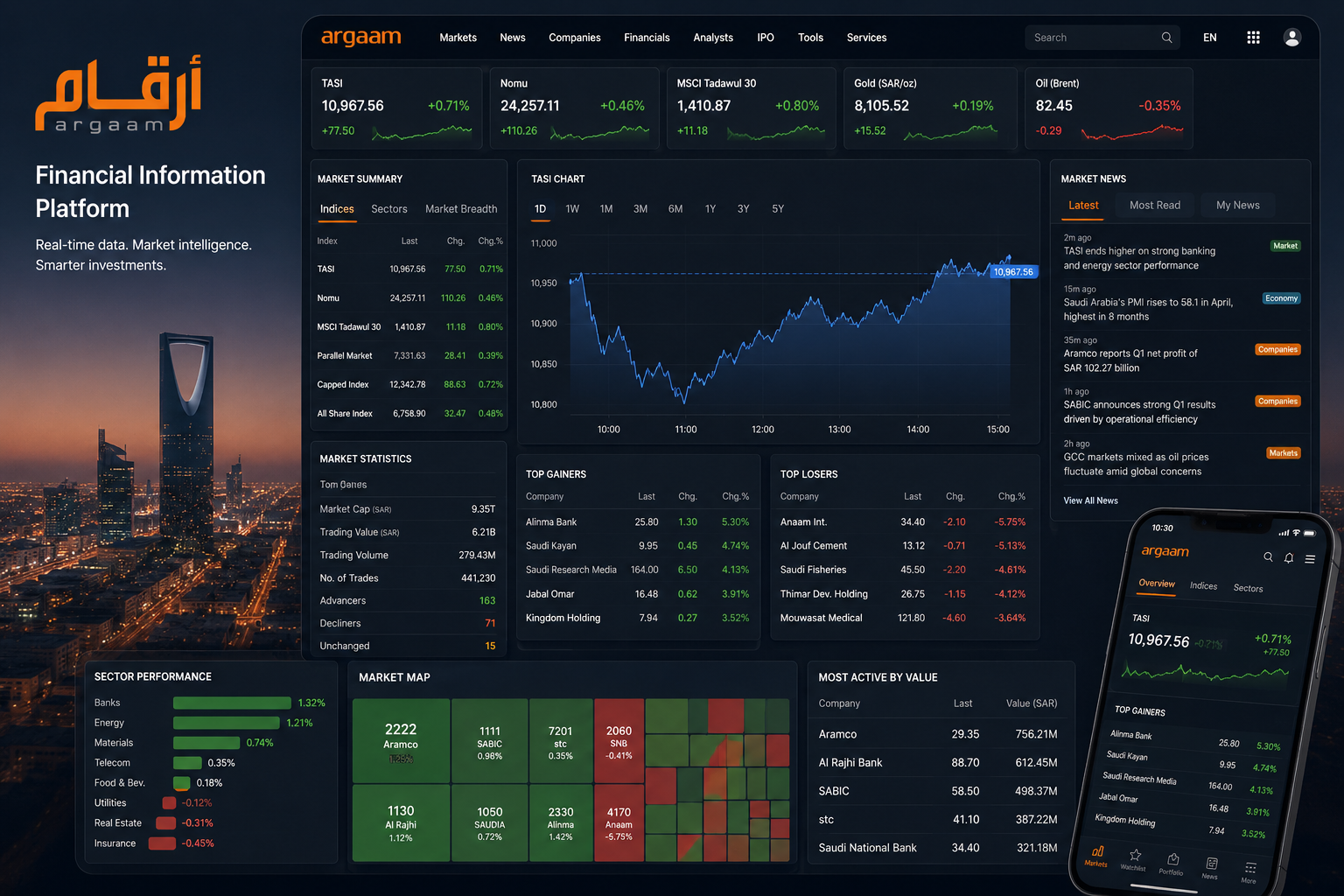Screen dimensions: 1344x896
Task: Select the 1M range on the TASI chart
Action: (x=606, y=209)
